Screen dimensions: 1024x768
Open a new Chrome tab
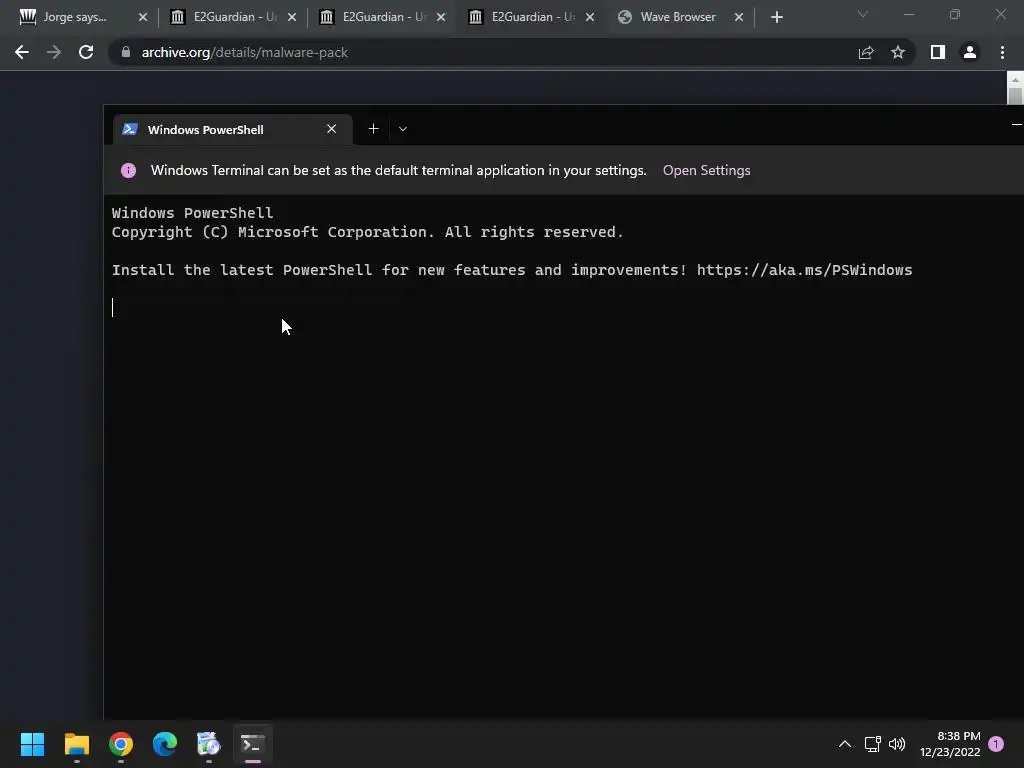776,17
